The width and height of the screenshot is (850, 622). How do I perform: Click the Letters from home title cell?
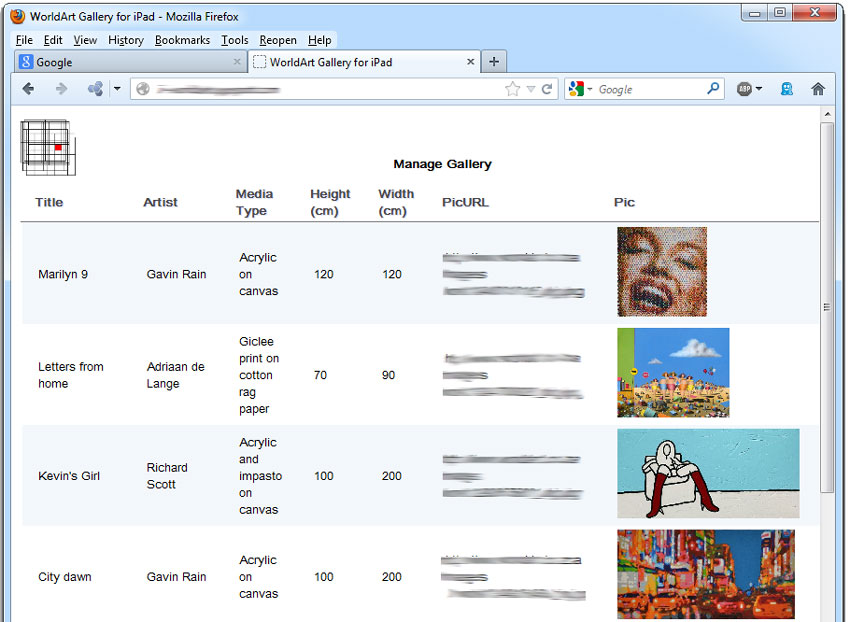click(x=70, y=375)
